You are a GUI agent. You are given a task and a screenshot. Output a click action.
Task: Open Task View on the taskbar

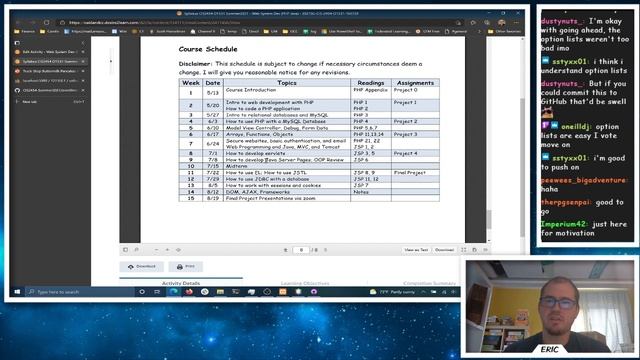click(x=157, y=292)
